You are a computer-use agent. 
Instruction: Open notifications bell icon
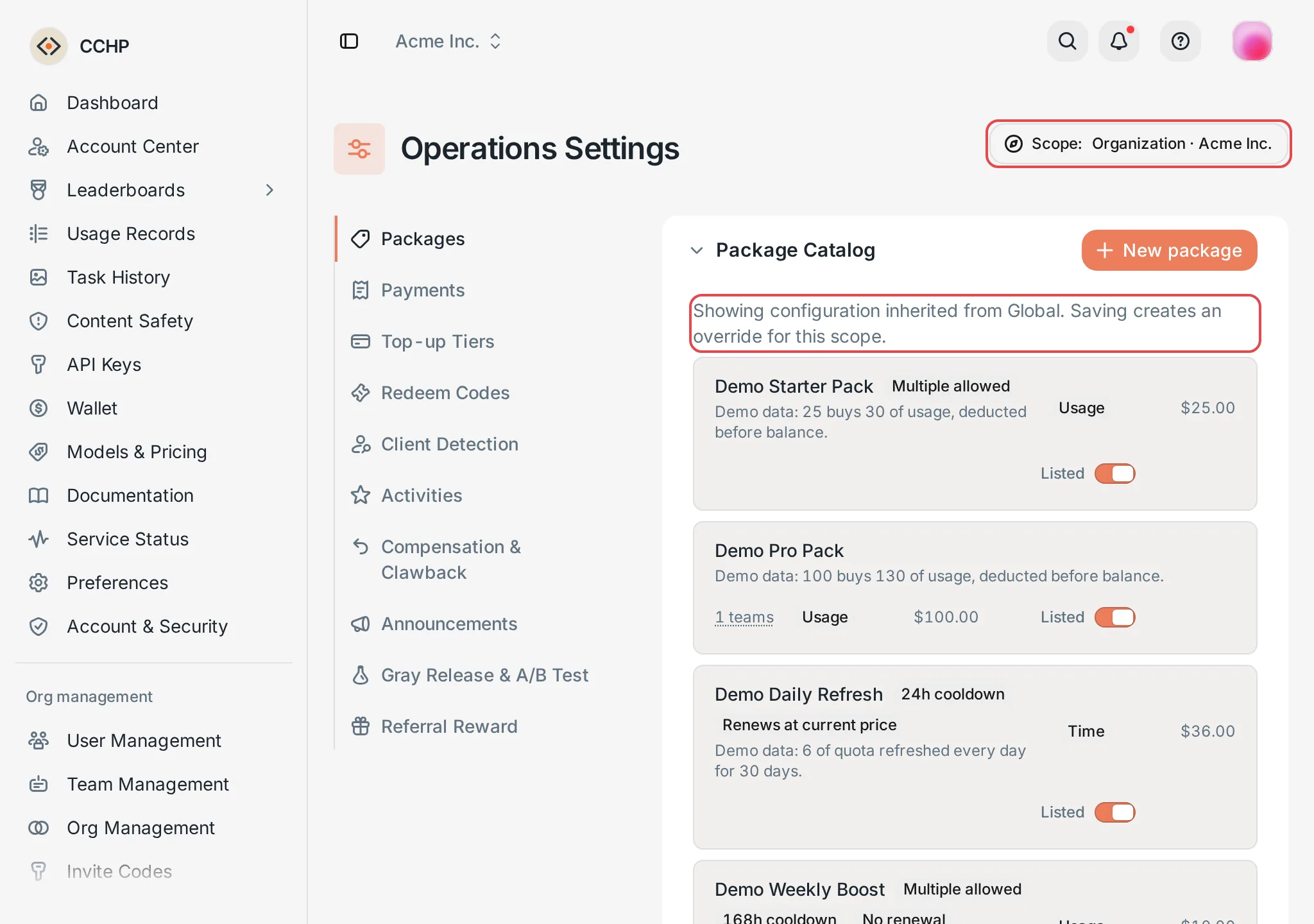1119,41
